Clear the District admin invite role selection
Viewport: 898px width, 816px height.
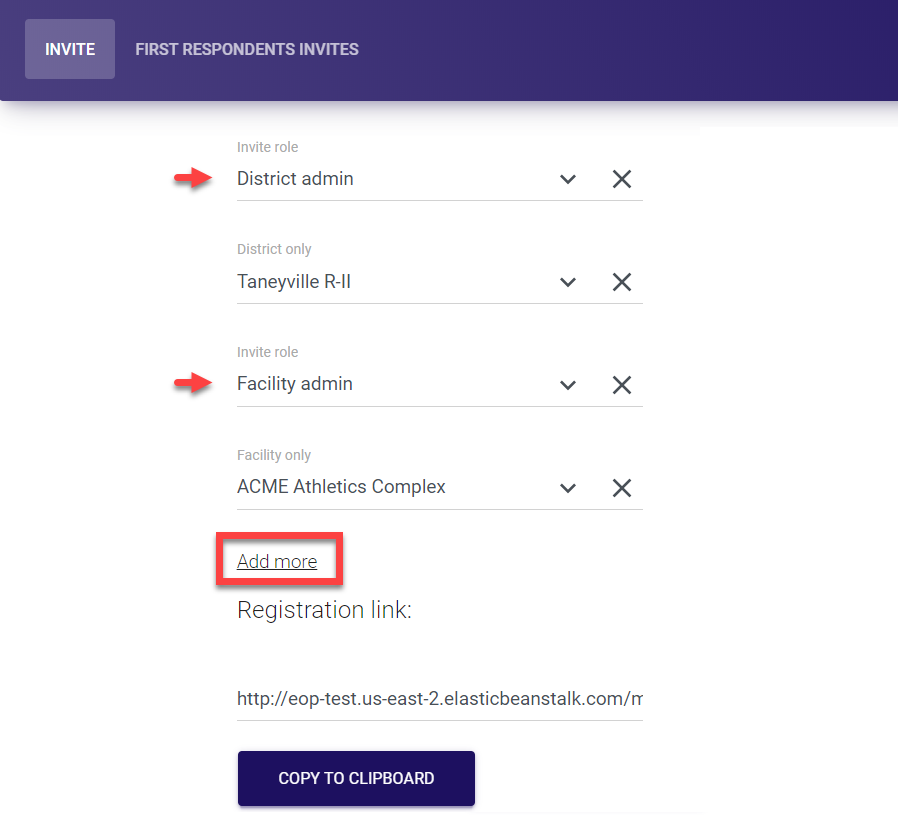click(622, 179)
